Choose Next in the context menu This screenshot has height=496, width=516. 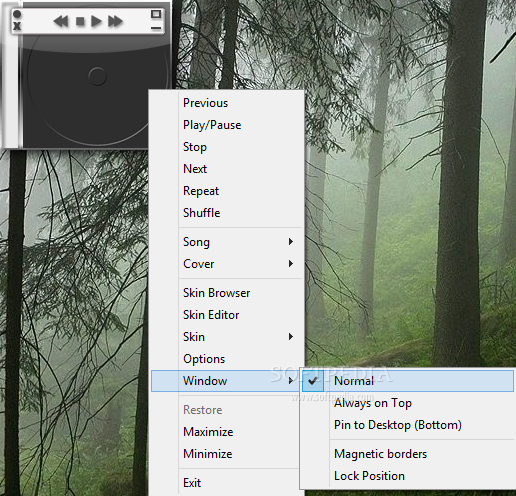tap(227, 169)
